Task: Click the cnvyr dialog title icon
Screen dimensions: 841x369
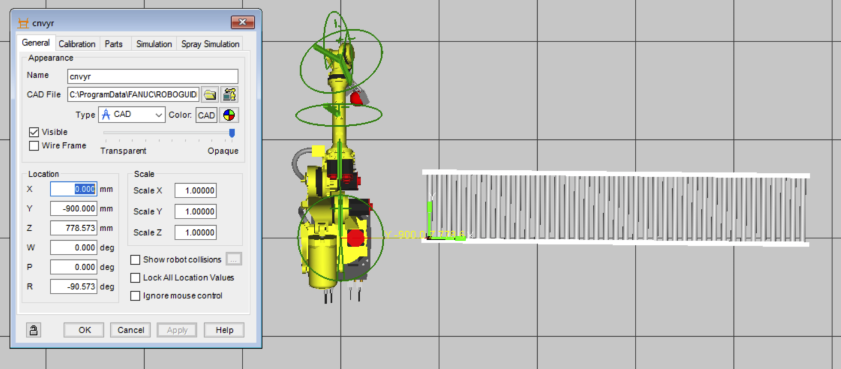Action: pos(23,23)
